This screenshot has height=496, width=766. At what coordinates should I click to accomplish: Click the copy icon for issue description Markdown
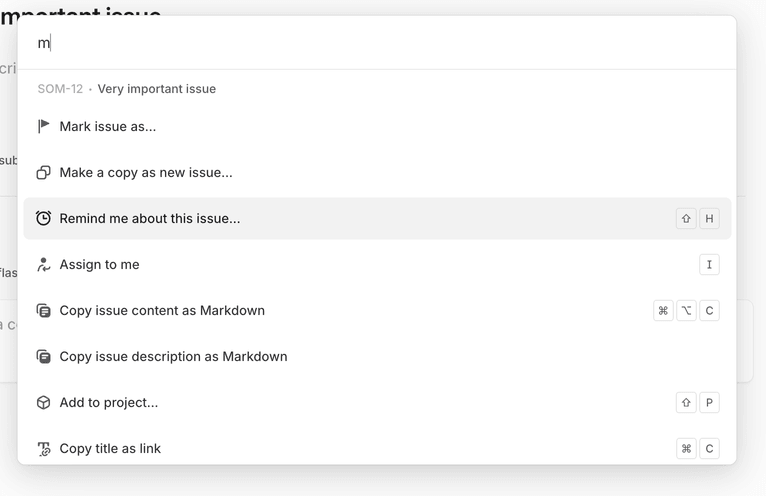click(x=43, y=356)
